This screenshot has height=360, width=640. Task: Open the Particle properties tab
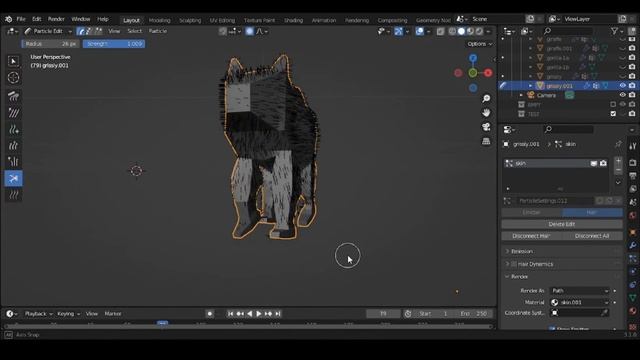(633, 258)
